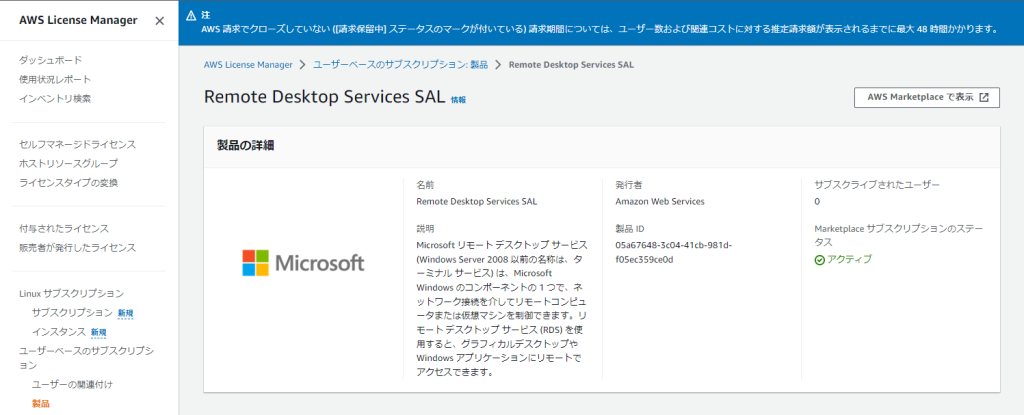
Task: Open AWS Marketplace で表示 button
Action: [x=927, y=97]
